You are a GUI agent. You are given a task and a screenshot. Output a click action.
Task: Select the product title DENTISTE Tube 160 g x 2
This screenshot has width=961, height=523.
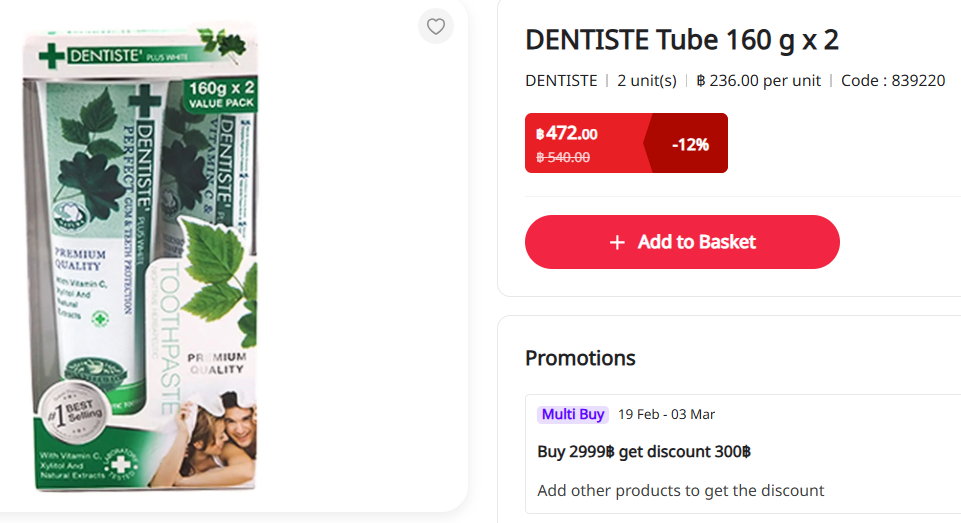click(x=681, y=40)
